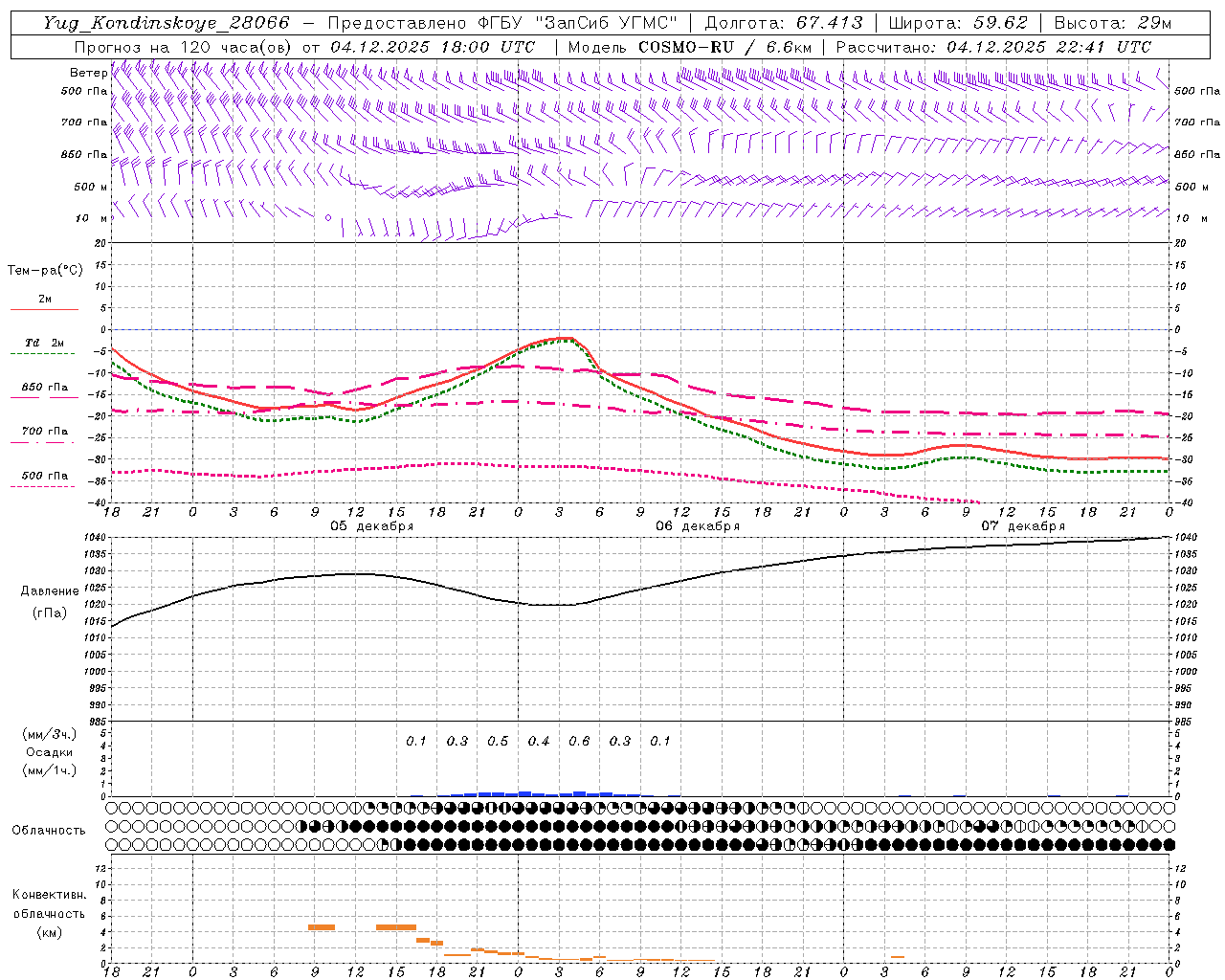1225x980 pixels.
Task: Click the Облачность cloud cover label
Action: pyautogui.click(x=49, y=831)
